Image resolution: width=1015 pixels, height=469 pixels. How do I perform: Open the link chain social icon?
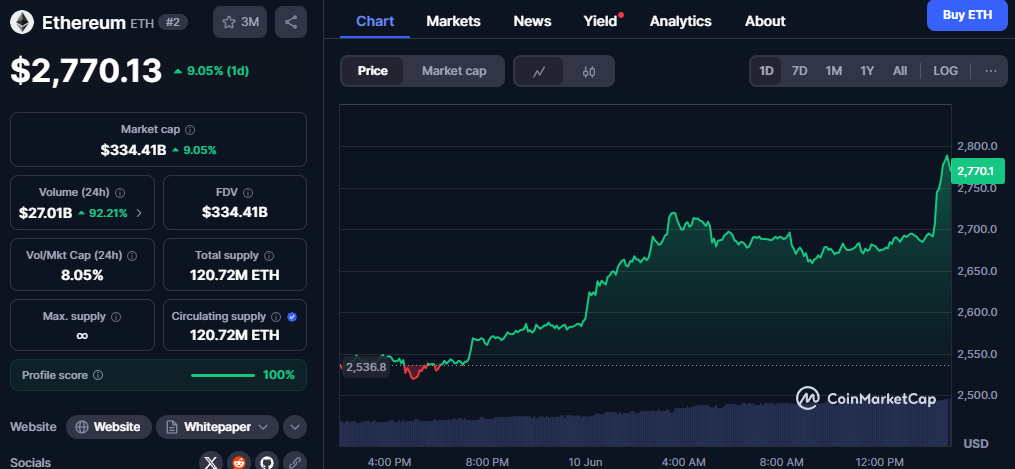[295, 462]
